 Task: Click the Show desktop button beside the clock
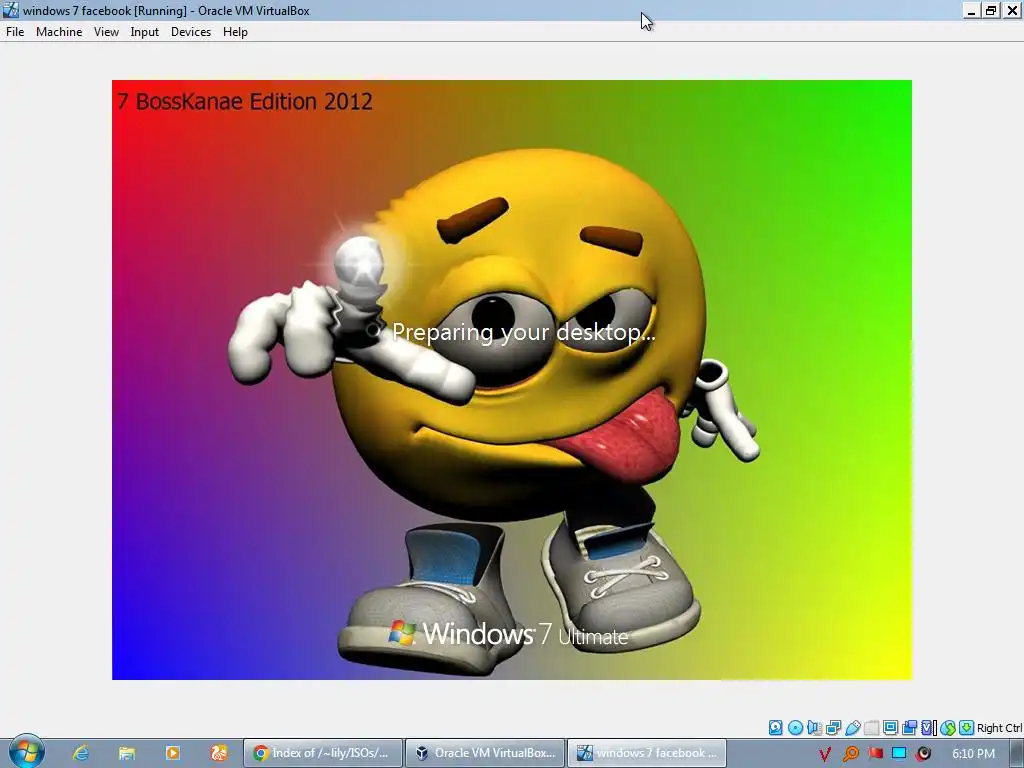(1017, 754)
